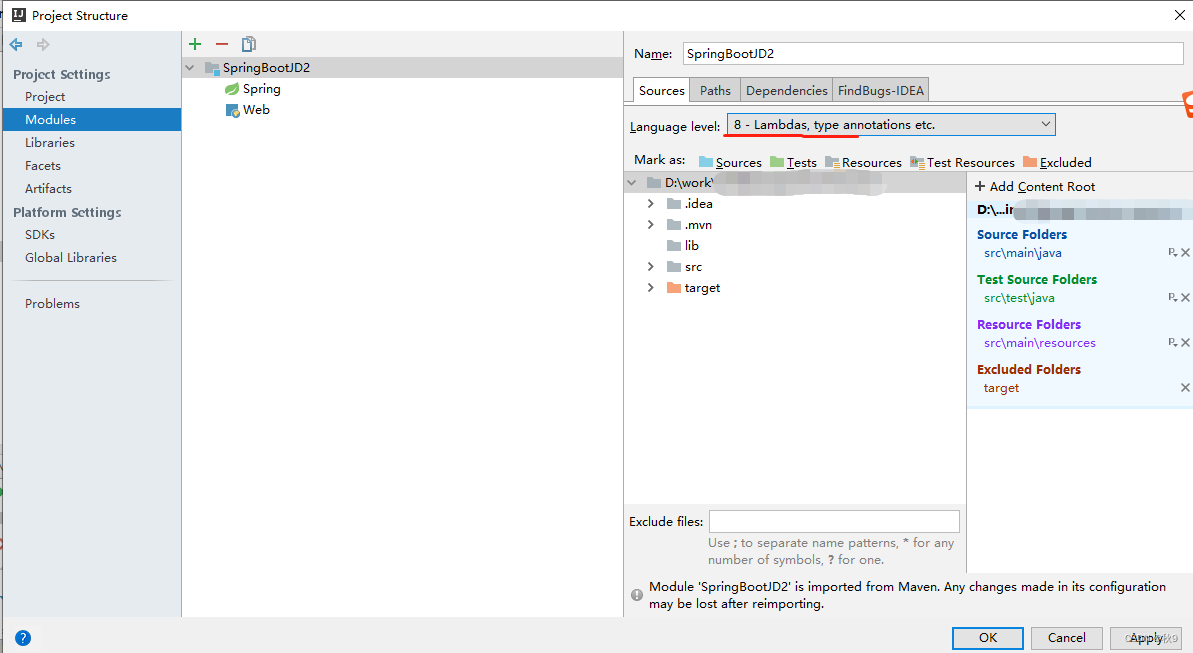The image size is (1193, 653).
Task: Select the Spring facet leaf icon
Action: click(x=231, y=89)
